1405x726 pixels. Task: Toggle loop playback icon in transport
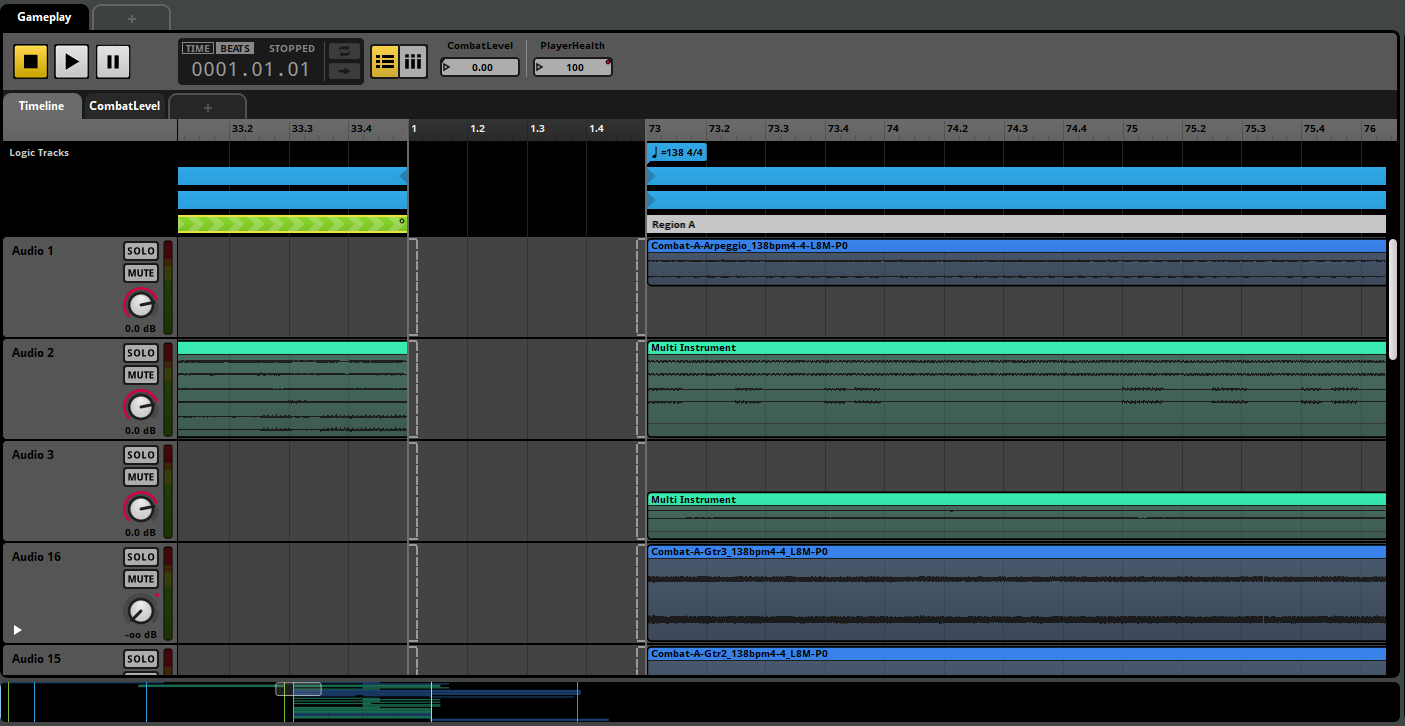click(x=344, y=51)
